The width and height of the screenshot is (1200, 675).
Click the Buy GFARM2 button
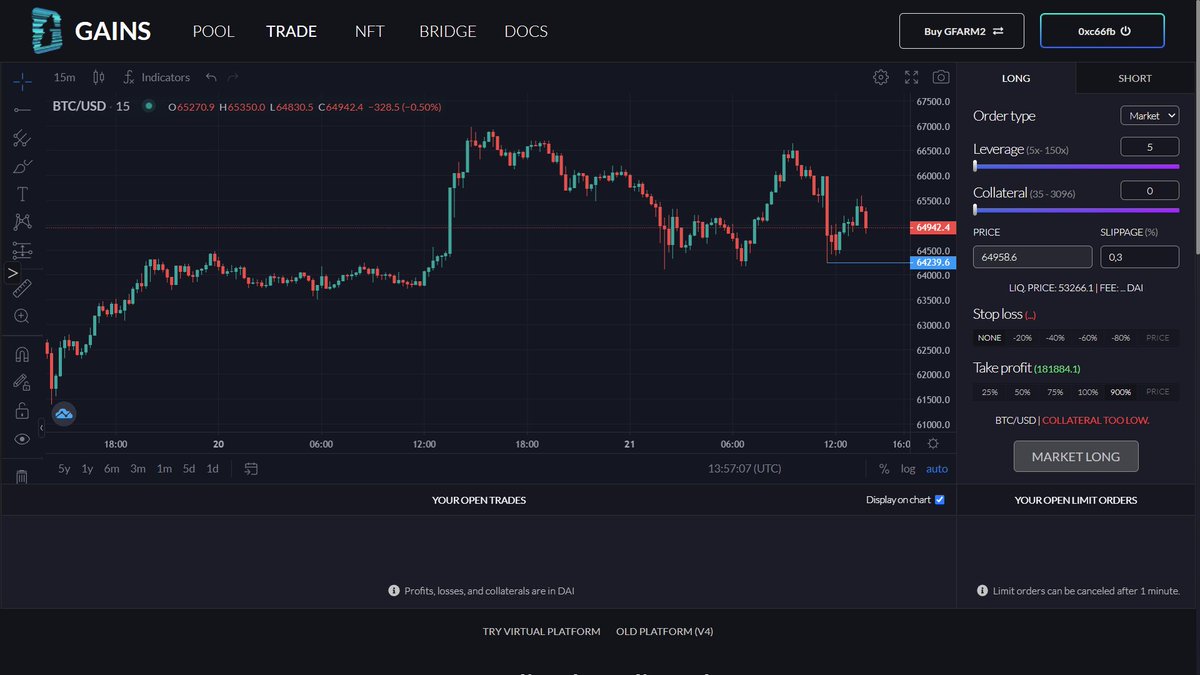click(961, 31)
